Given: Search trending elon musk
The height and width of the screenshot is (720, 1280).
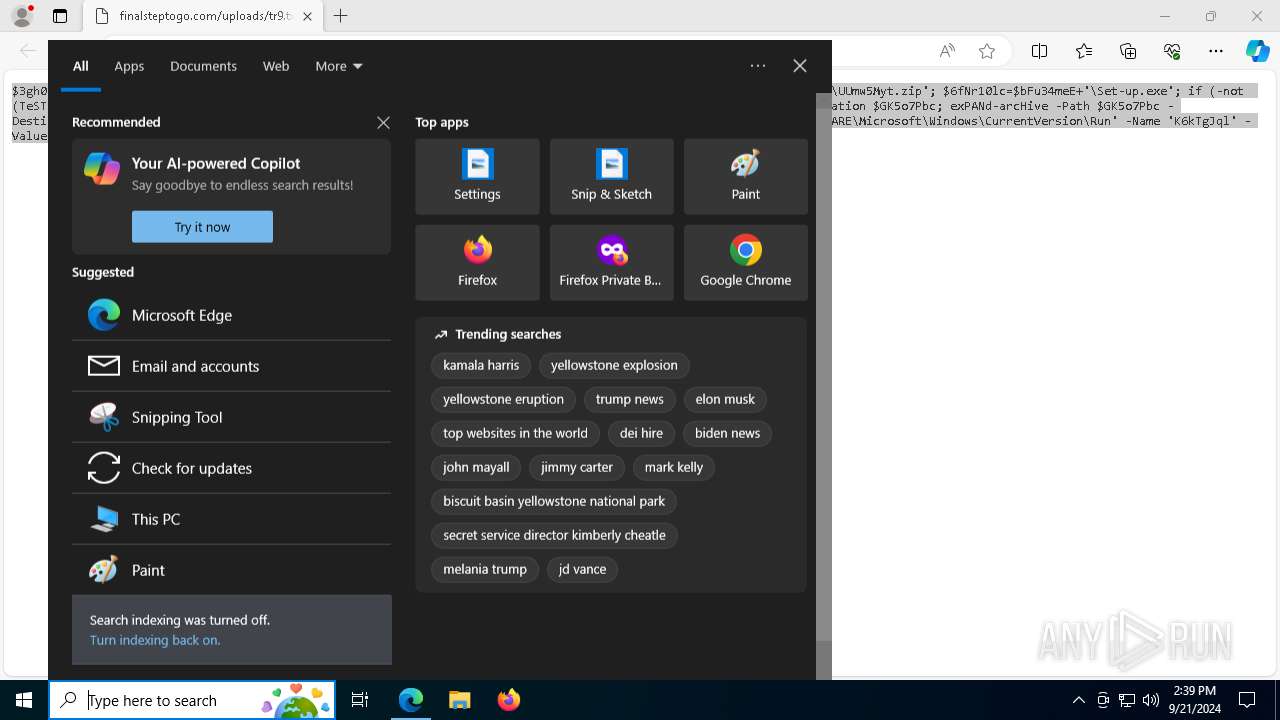Looking at the screenshot, I should 725,399.
